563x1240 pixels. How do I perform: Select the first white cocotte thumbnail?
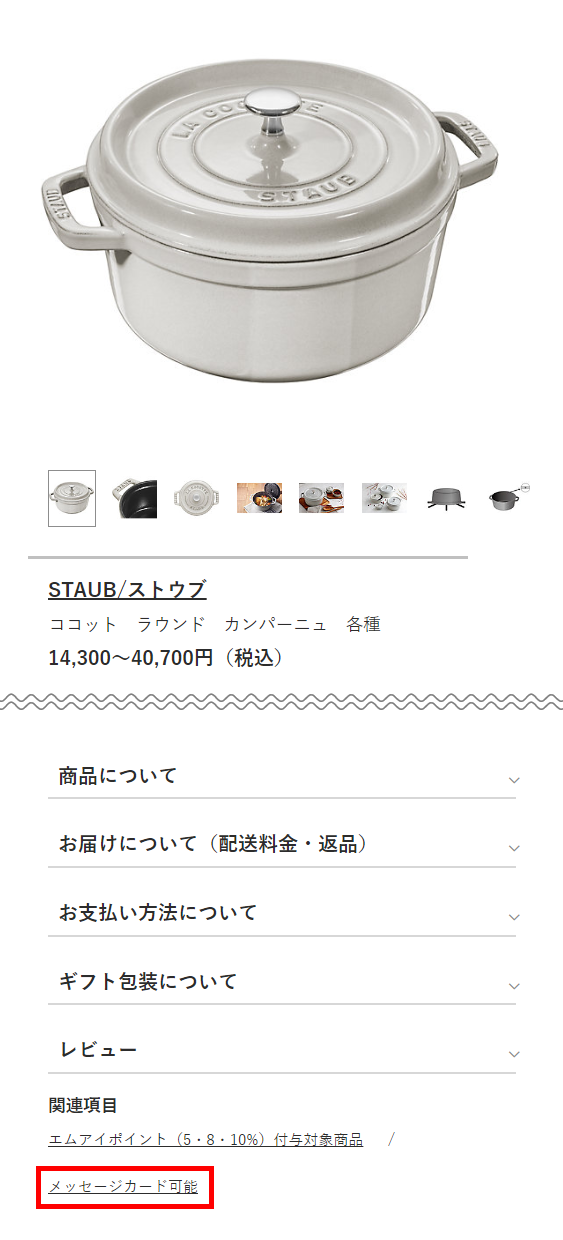[72, 498]
